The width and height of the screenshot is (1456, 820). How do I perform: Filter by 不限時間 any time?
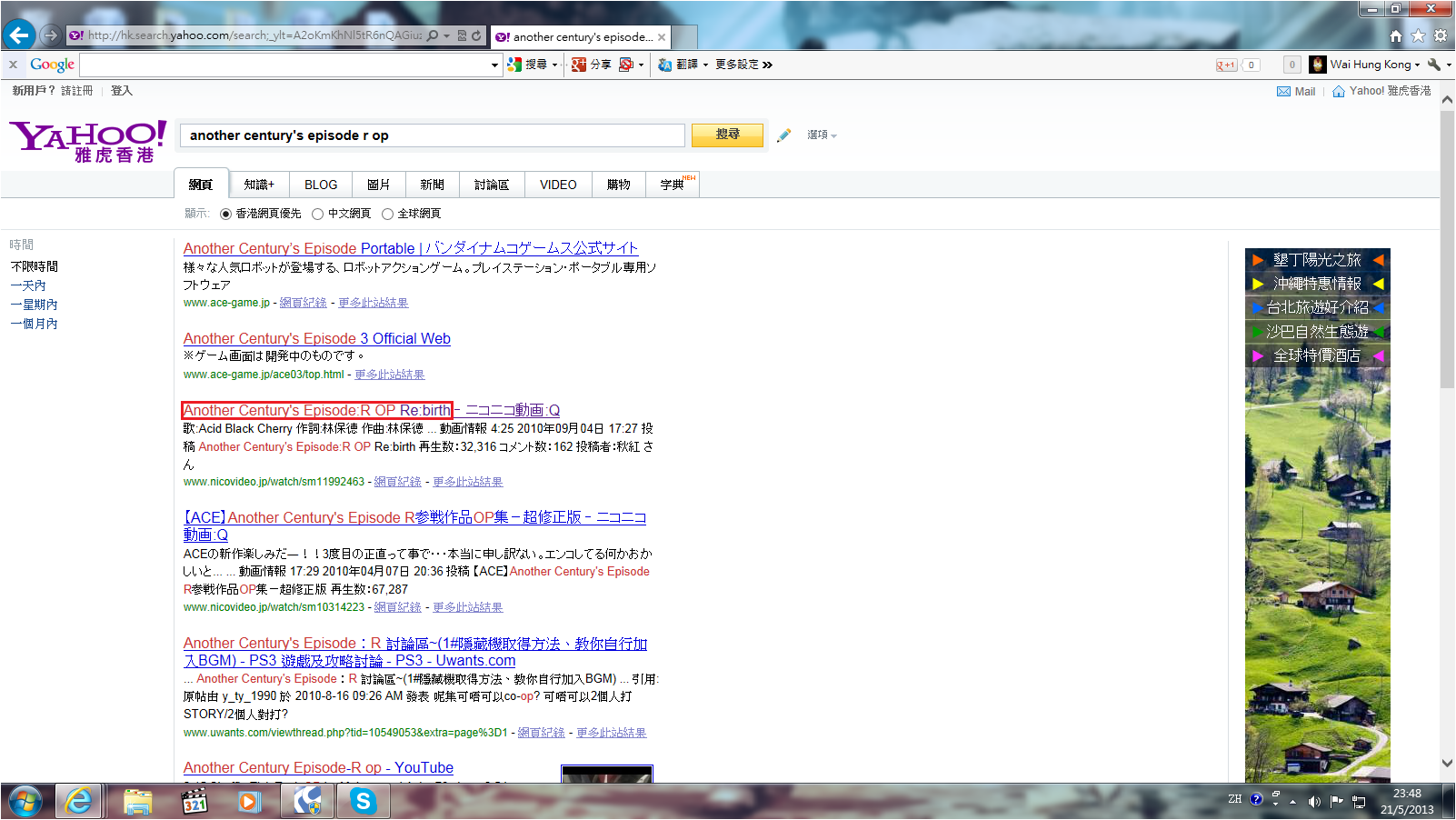(35, 266)
